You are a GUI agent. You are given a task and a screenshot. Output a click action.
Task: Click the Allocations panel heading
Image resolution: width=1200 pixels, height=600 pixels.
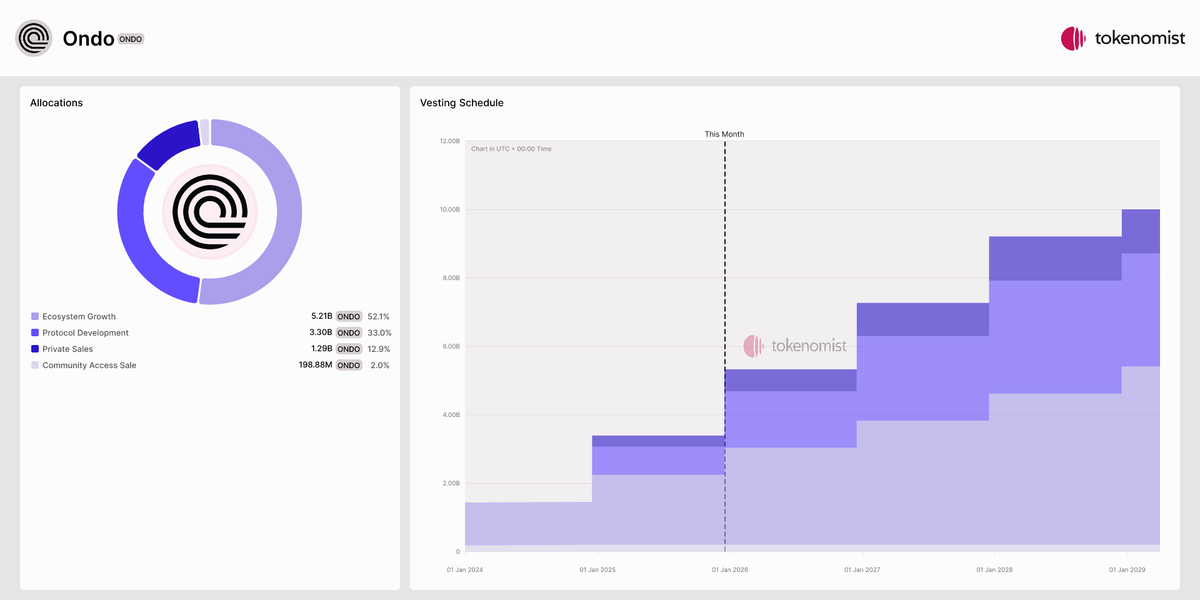pyautogui.click(x=56, y=103)
